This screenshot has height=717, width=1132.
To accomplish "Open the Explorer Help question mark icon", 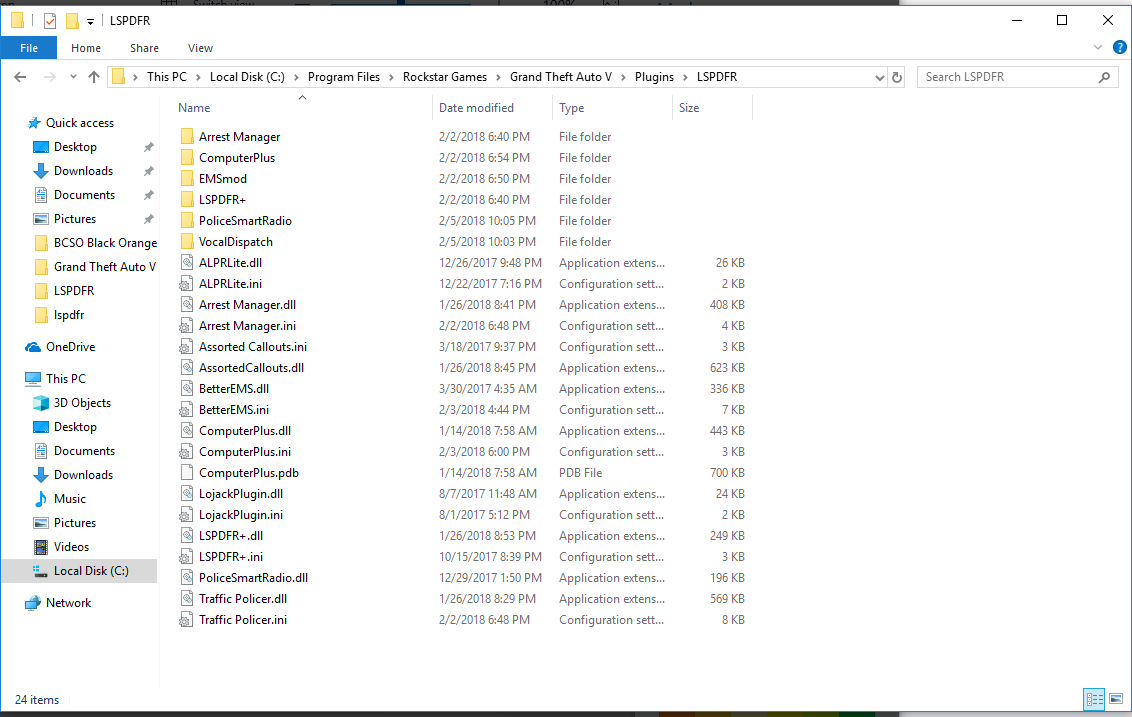I will point(1120,48).
